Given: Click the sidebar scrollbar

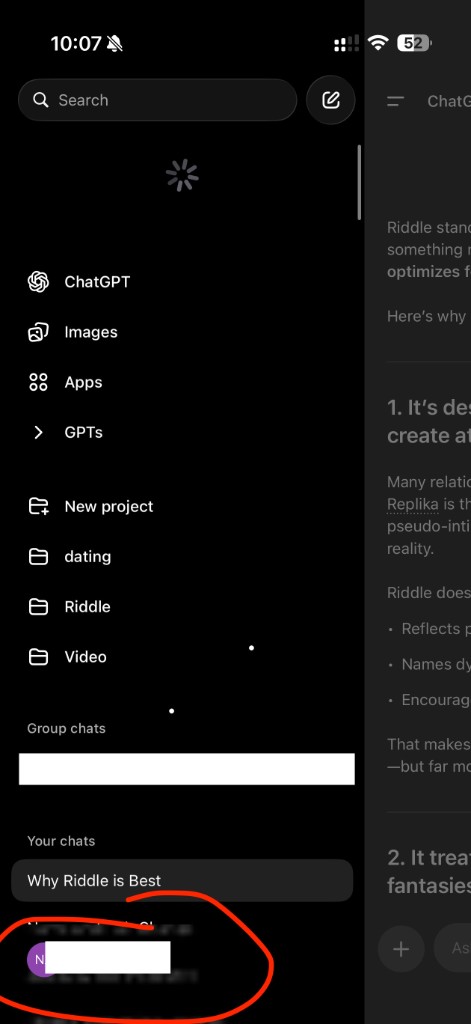Looking at the screenshot, I should click(x=359, y=182).
